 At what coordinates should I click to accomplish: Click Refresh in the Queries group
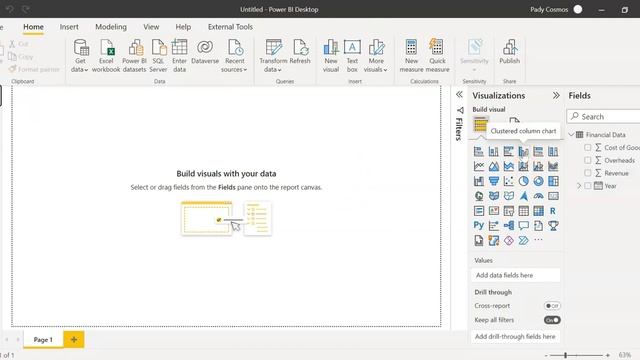[x=300, y=52]
